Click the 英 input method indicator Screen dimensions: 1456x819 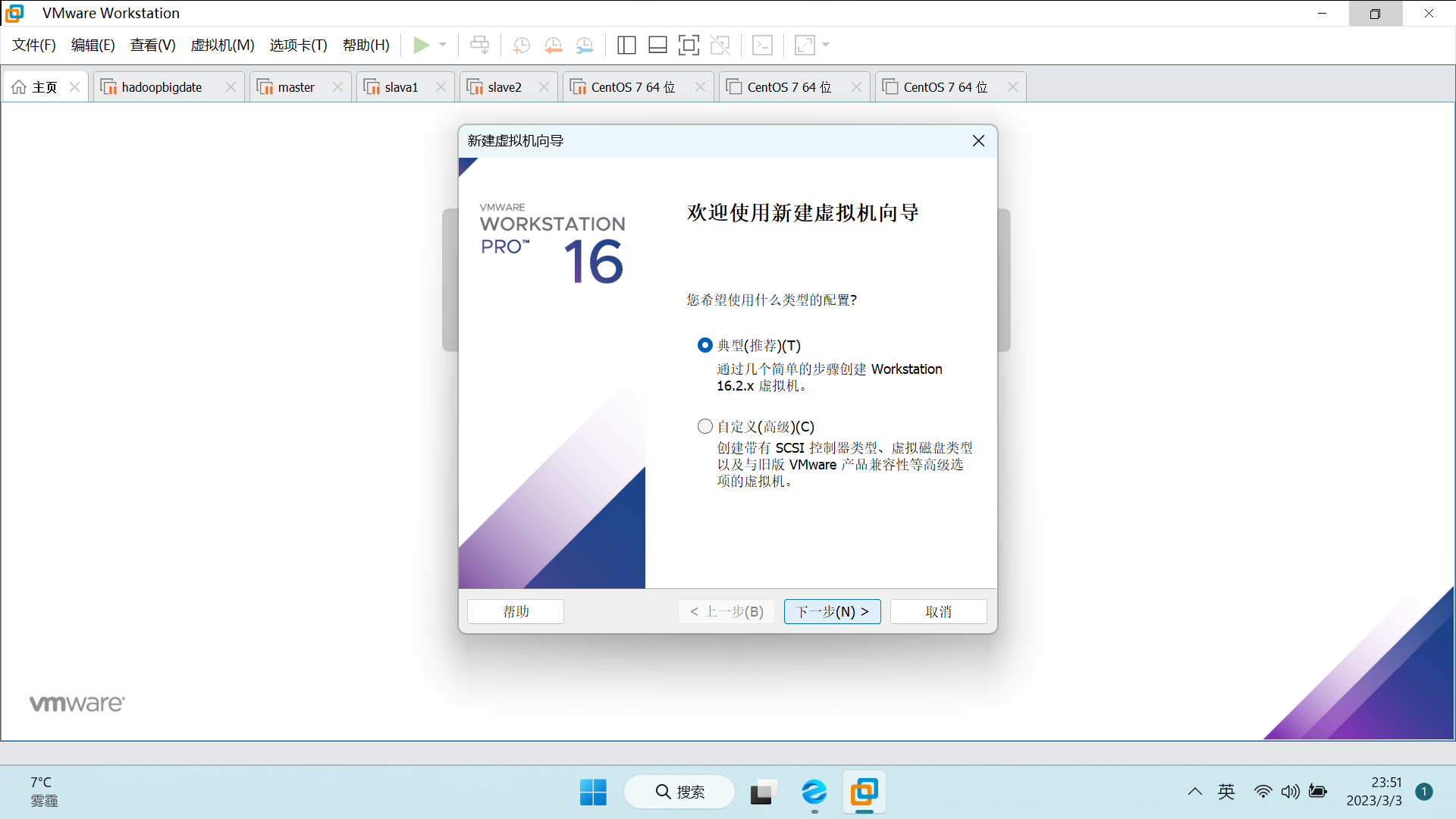1226,792
